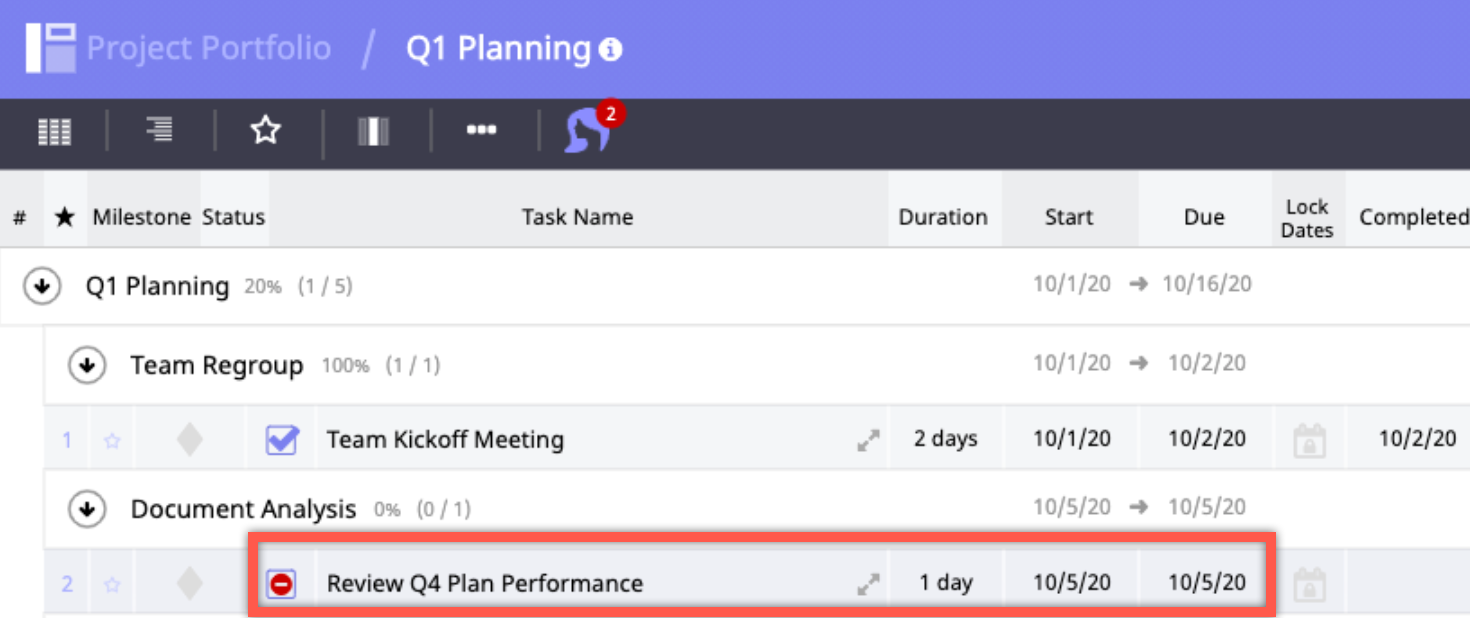Toggle lock dates for Team Kickoff Meeting

click(x=1308, y=440)
